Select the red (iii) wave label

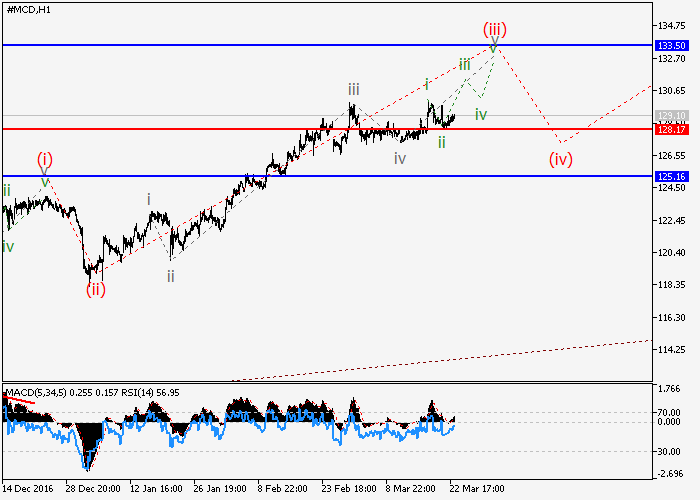[495, 30]
